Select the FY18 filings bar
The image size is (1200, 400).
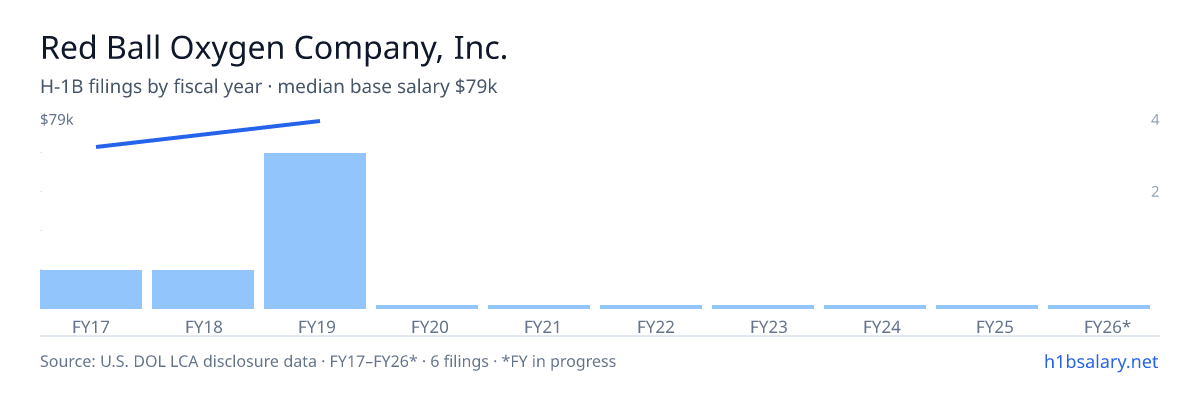point(203,289)
